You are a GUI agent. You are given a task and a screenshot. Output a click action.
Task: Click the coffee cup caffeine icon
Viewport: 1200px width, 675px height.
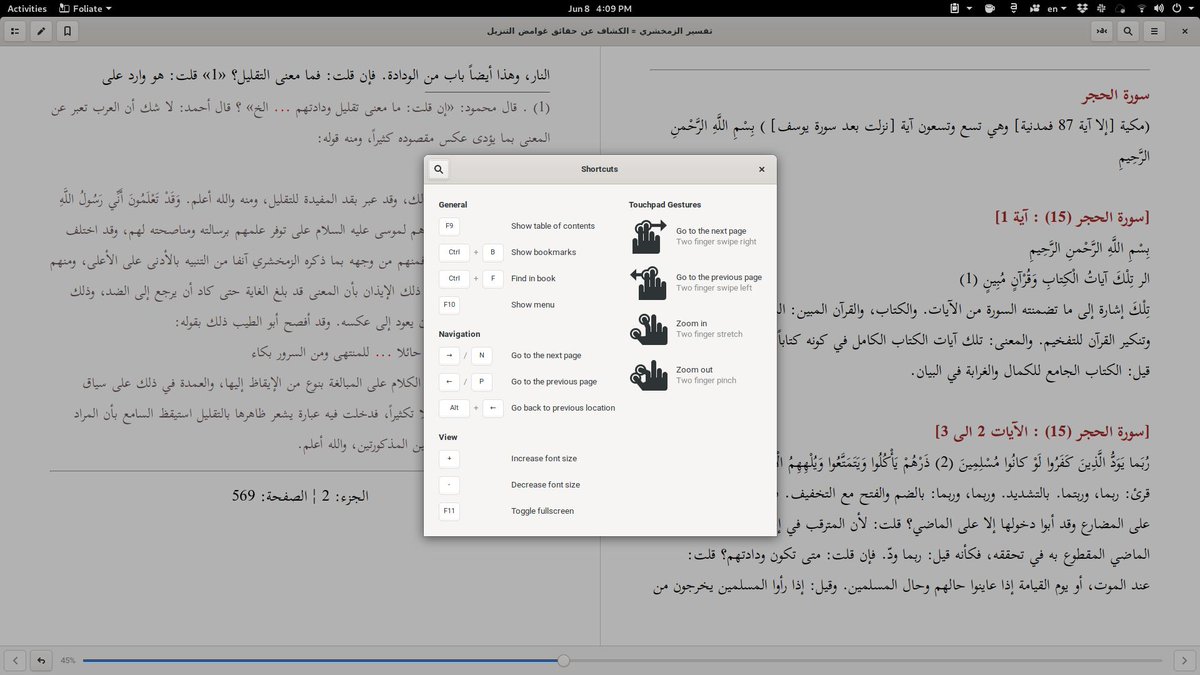(989, 8)
